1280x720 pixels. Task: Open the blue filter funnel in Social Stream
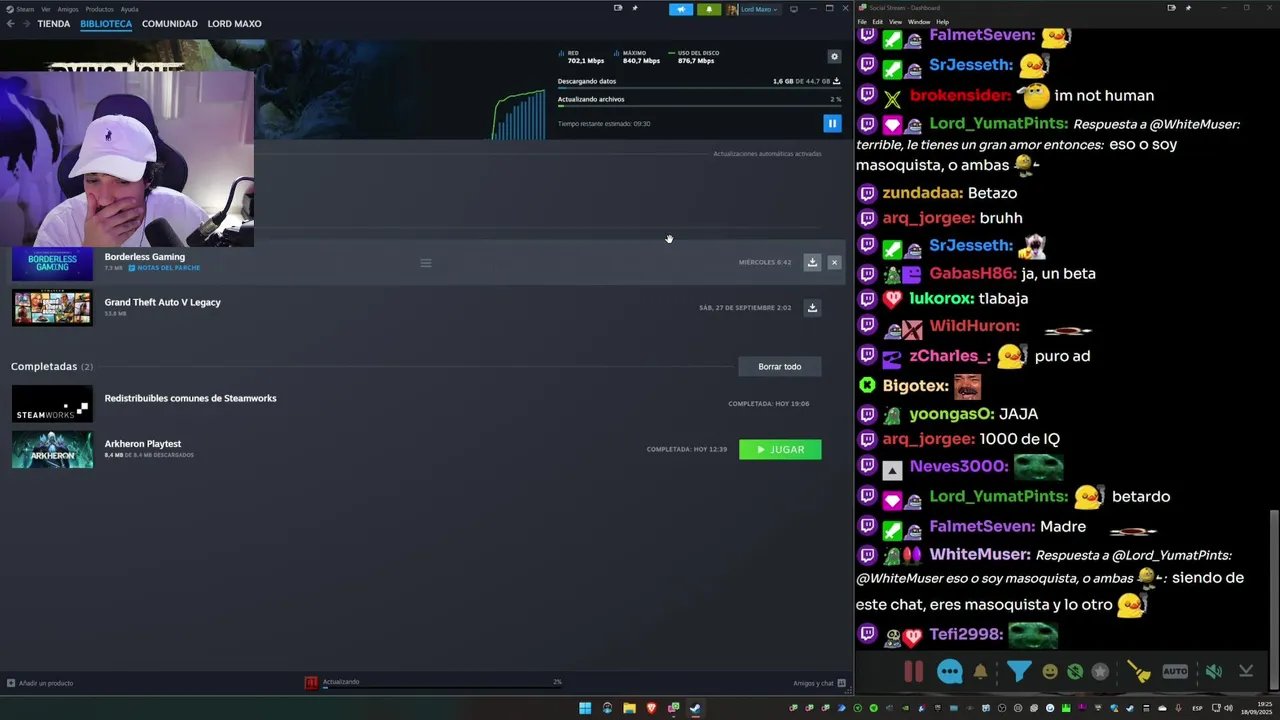point(1018,672)
